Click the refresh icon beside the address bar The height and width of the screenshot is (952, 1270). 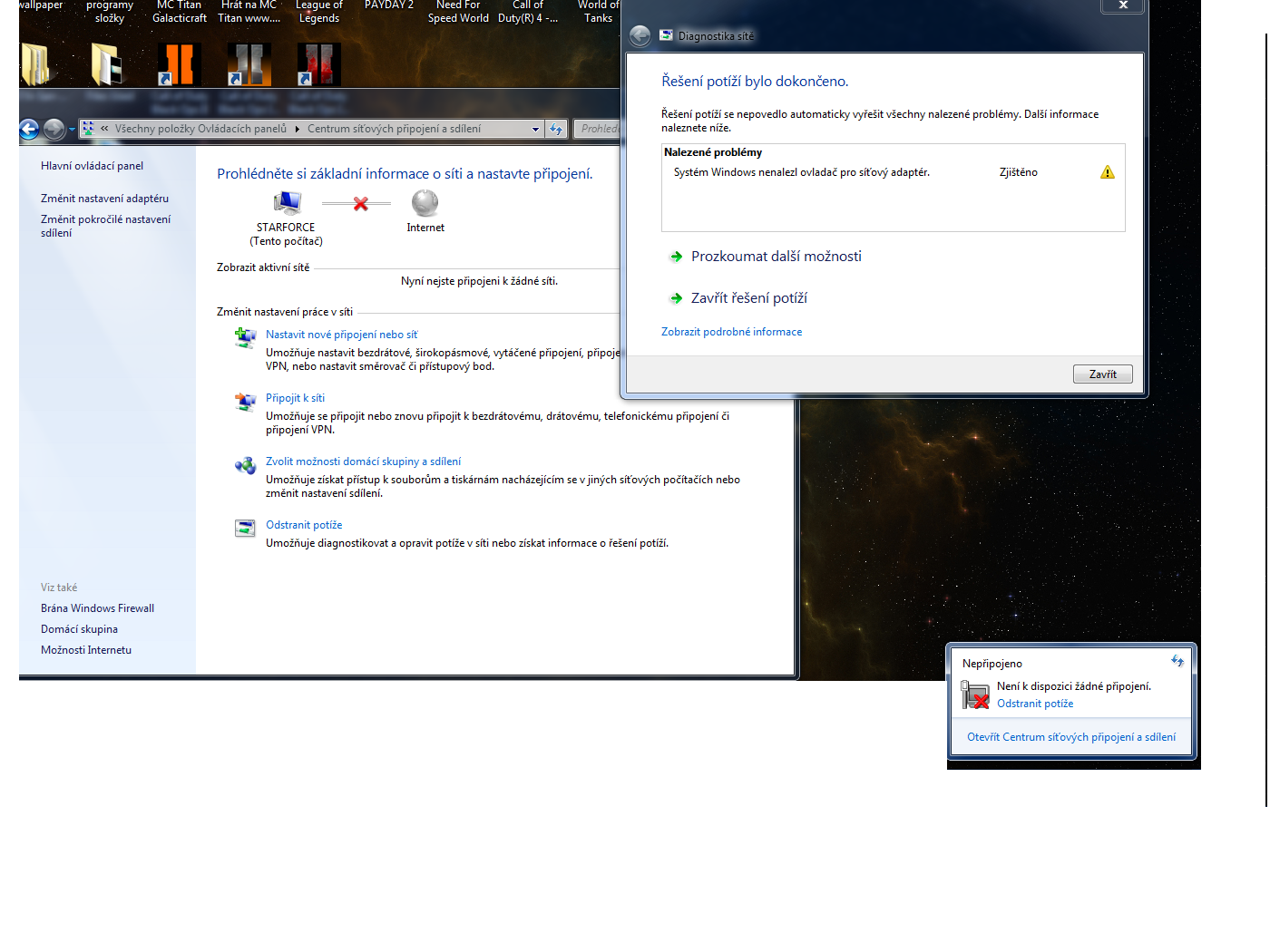point(556,130)
